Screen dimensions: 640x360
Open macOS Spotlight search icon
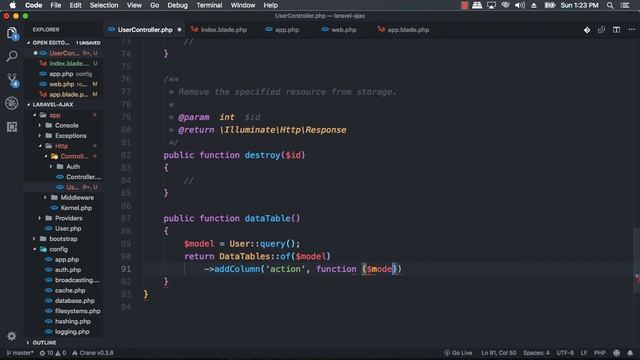pos(610,5)
